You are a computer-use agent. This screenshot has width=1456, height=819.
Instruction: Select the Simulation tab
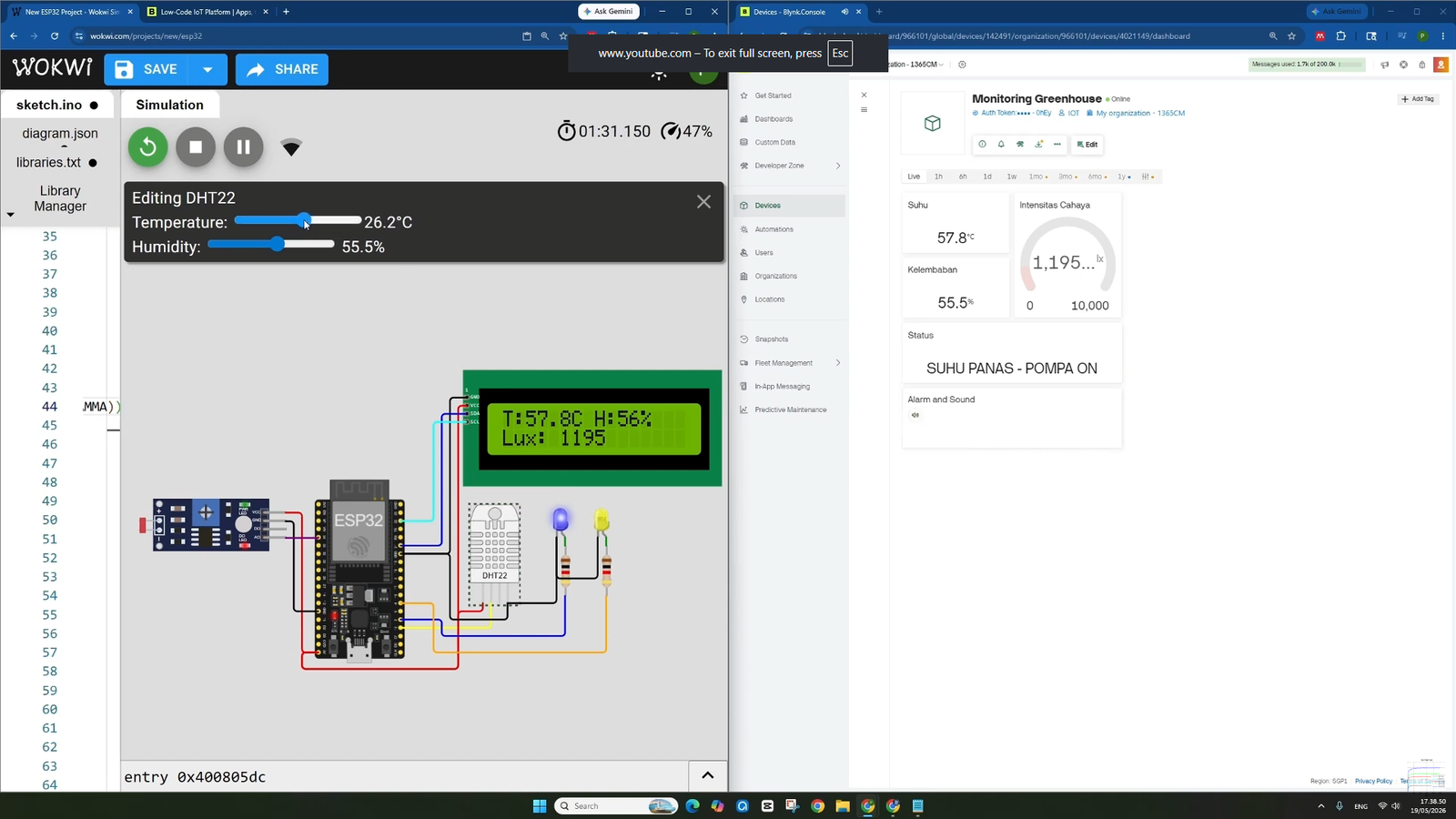pyautogui.click(x=169, y=105)
